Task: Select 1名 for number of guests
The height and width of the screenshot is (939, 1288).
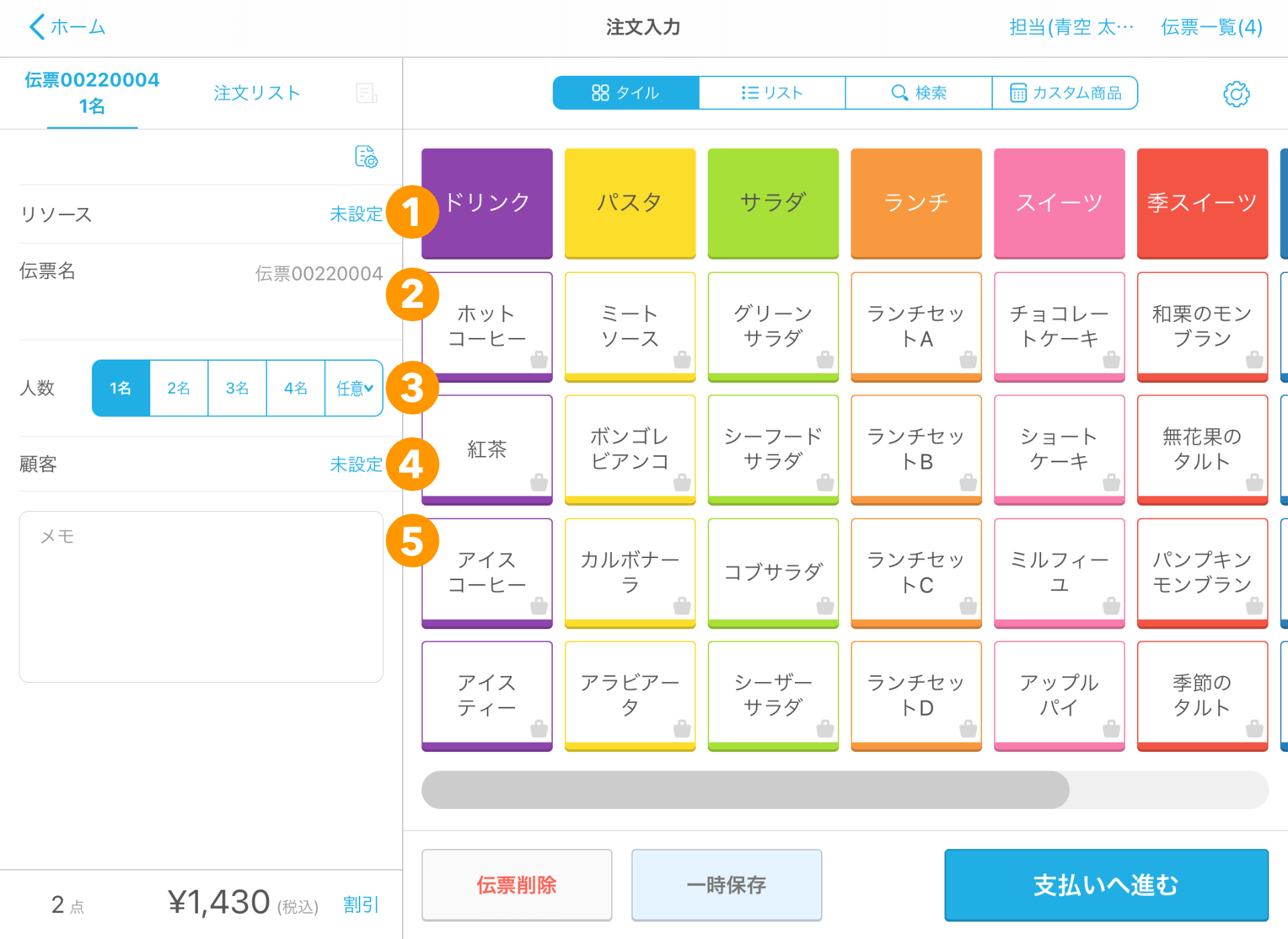Action: [x=121, y=388]
